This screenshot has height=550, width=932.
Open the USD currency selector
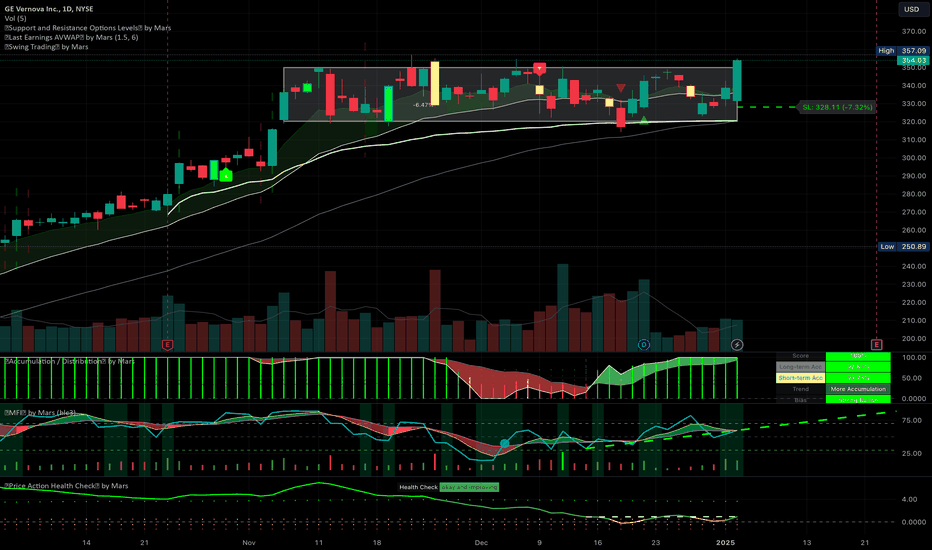(912, 9)
